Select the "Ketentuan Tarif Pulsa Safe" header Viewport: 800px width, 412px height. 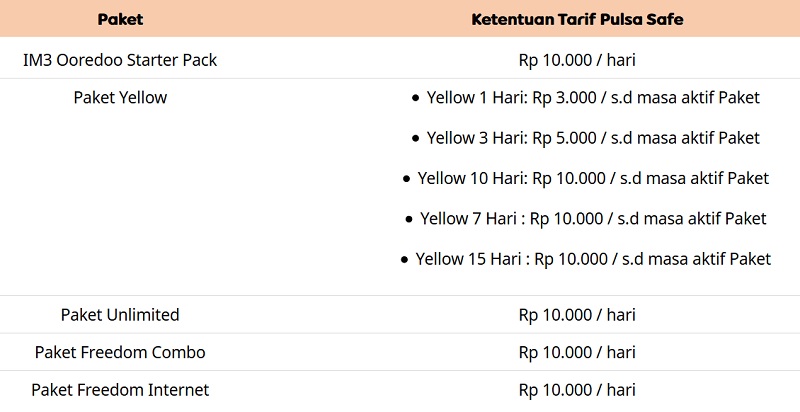(577, 19)
